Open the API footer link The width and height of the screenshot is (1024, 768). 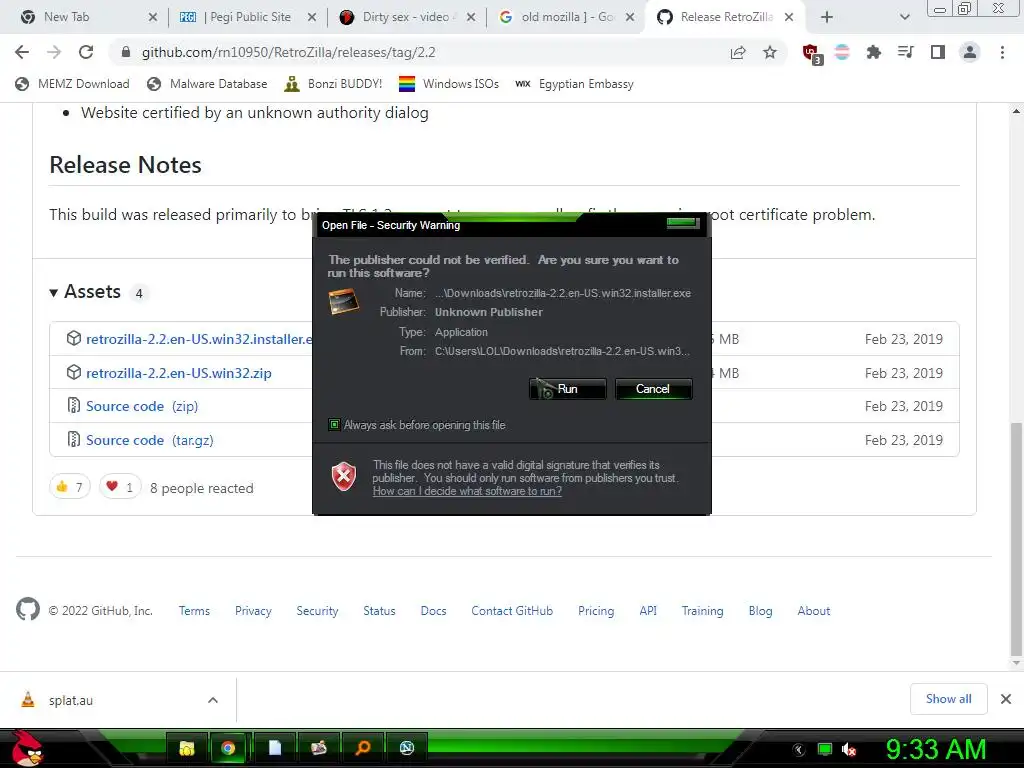coord(648,611)
